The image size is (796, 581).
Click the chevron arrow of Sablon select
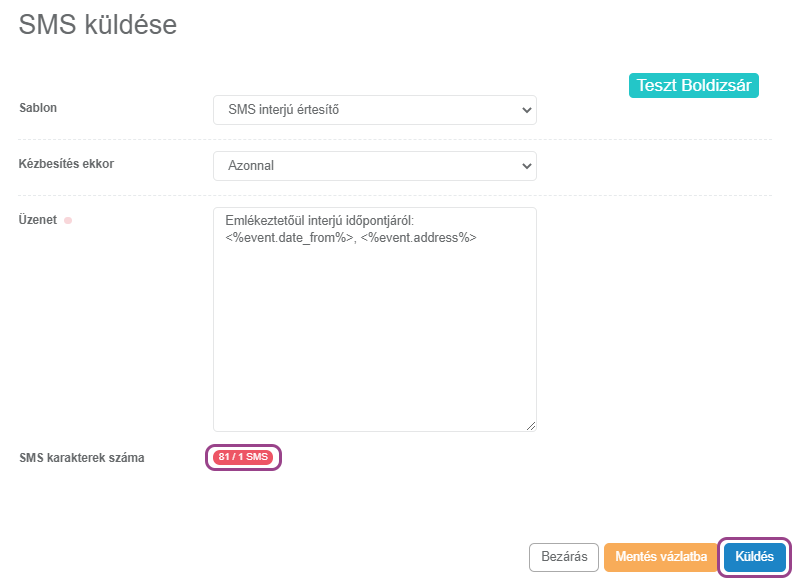click(x=526, y=110)
